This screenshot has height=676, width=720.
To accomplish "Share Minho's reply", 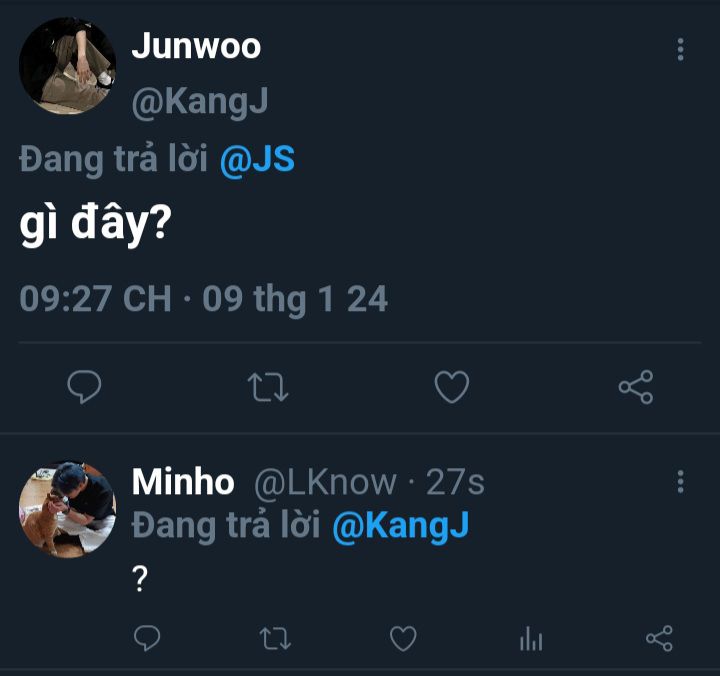I will coord(659,638).
